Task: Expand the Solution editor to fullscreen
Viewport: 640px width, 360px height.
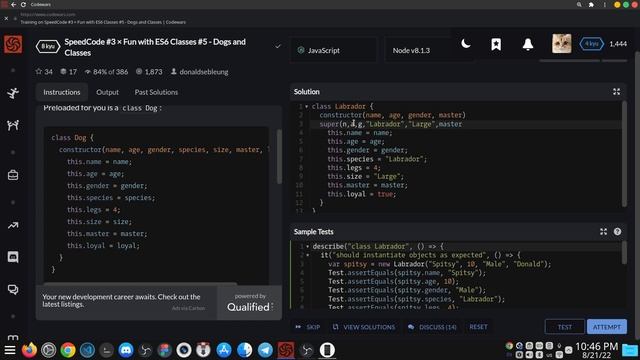Action: pyautogui.click(x=616, y=91)
